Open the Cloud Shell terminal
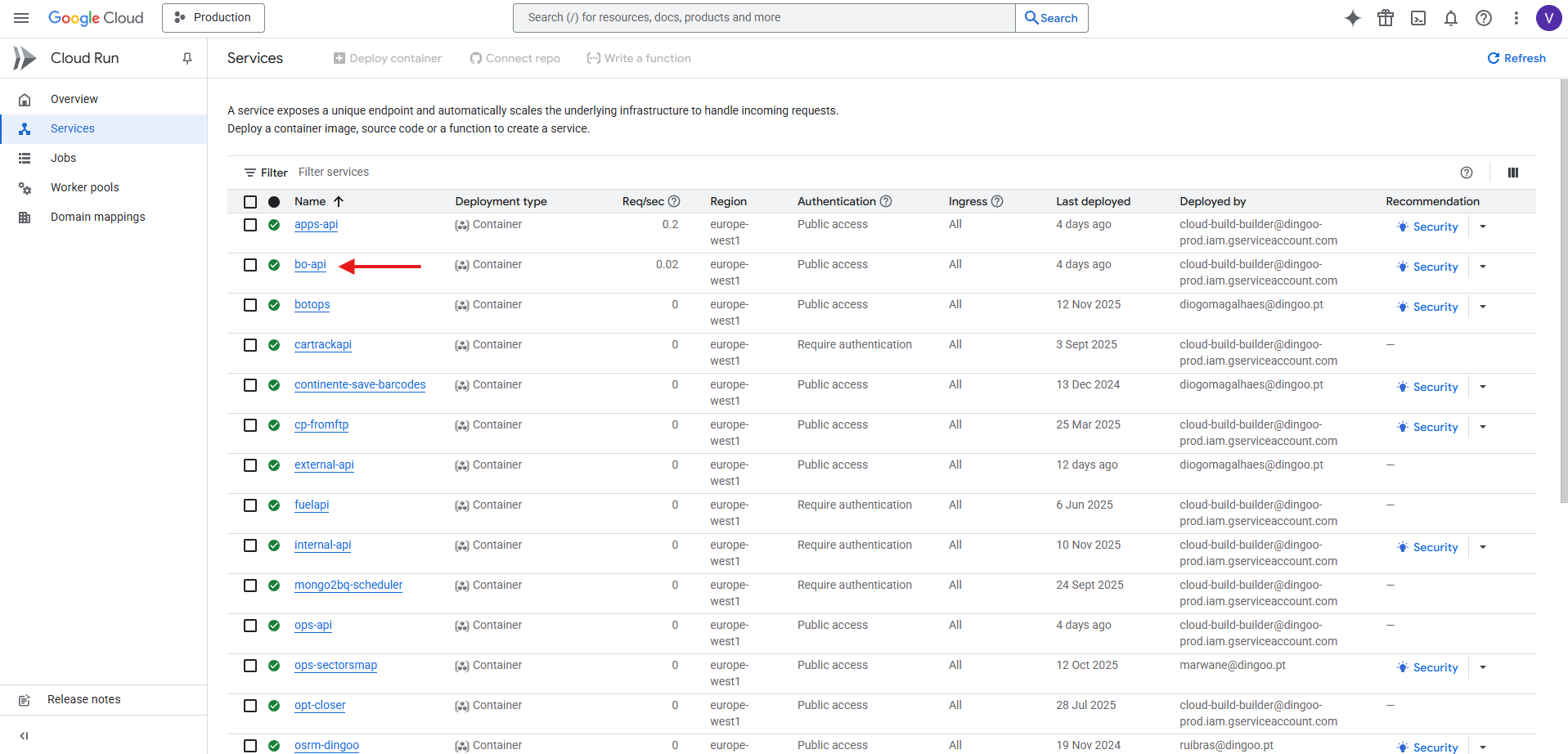1568x754 pixels. (1418, 17)
